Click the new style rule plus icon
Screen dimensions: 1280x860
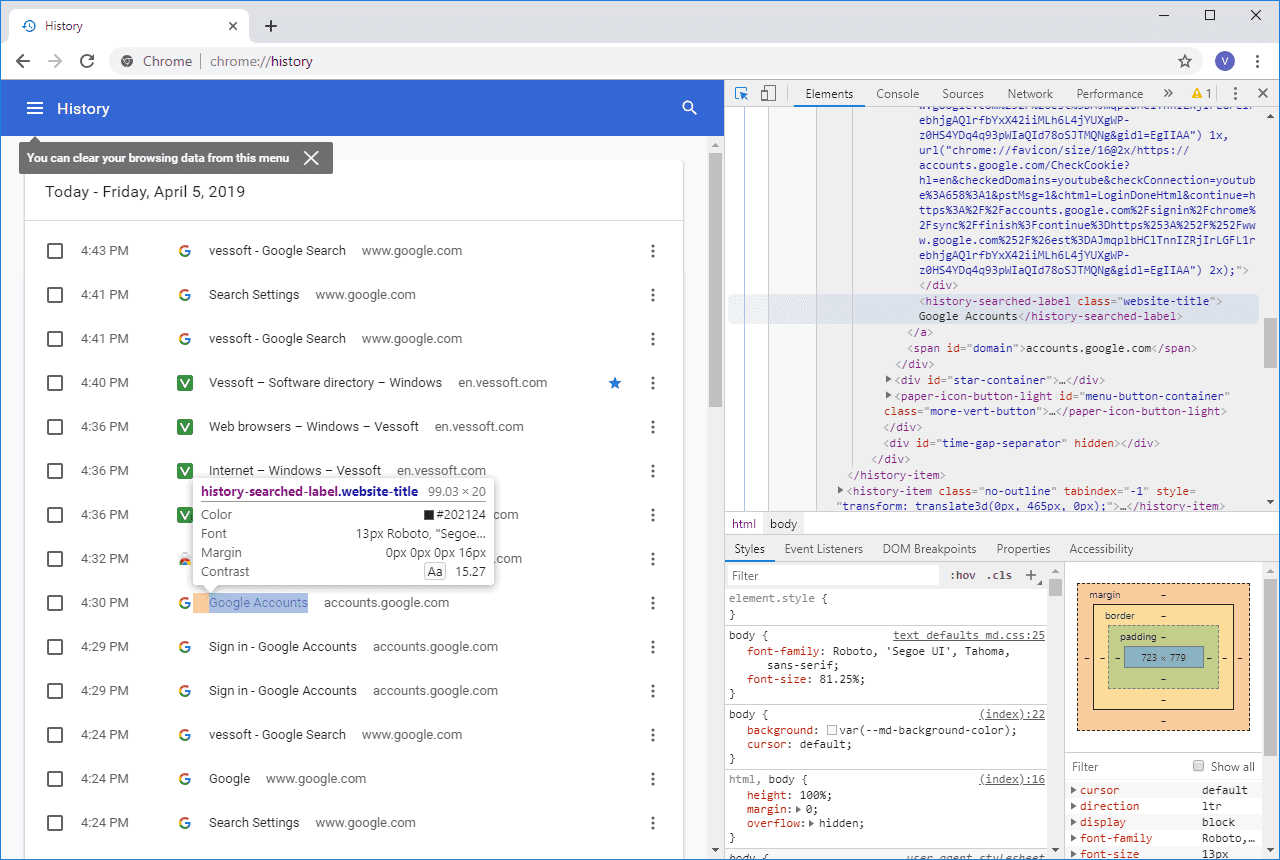click(x=1031, y=575)
